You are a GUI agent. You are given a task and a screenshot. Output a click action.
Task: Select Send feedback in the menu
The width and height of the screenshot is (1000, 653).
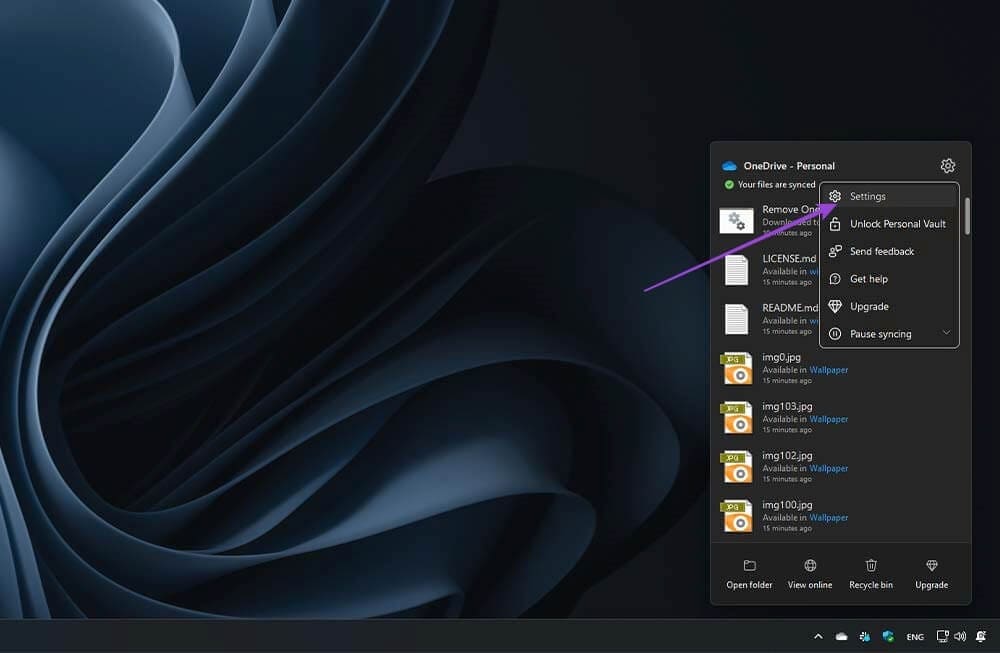[889, 251]
